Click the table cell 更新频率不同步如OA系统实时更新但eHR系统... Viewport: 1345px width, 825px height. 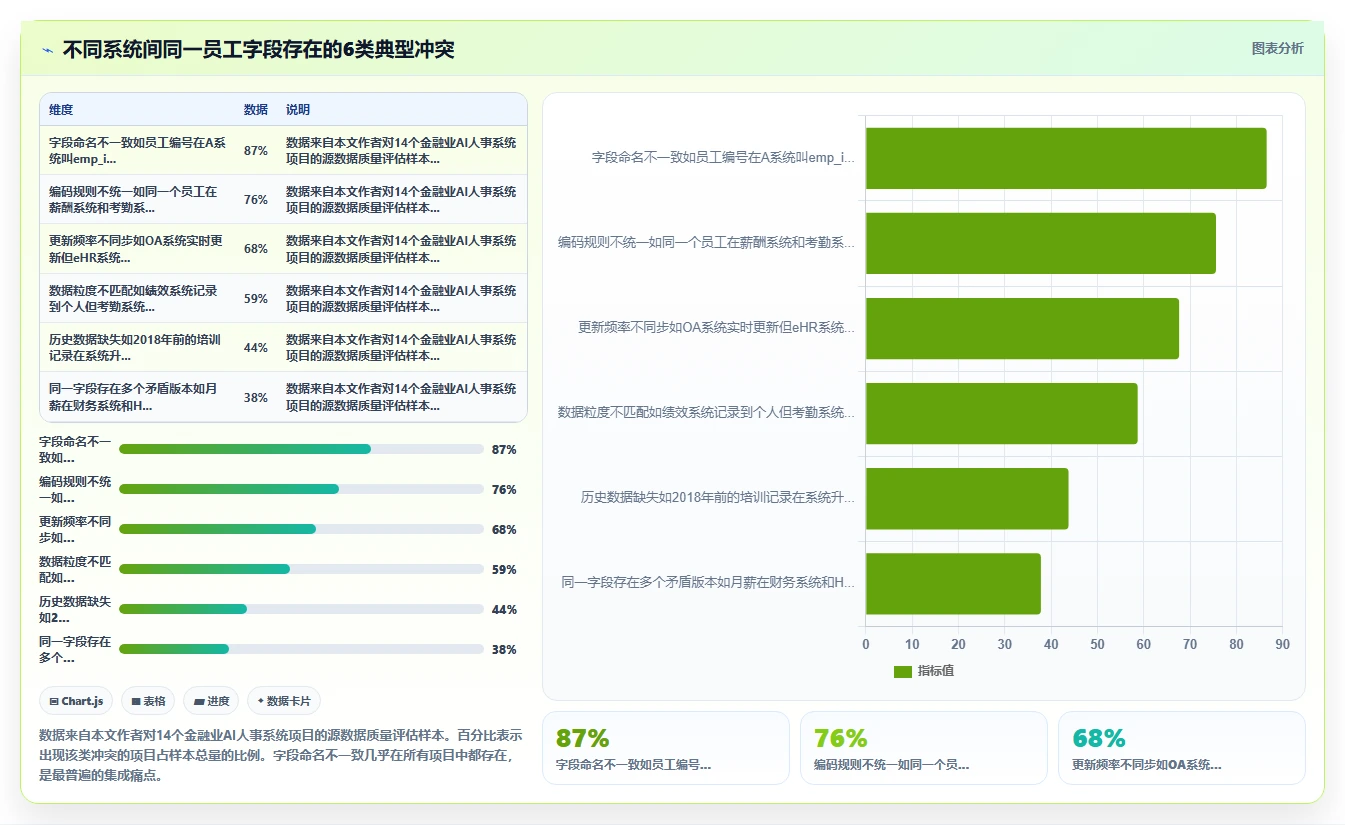tap(137, 249)
